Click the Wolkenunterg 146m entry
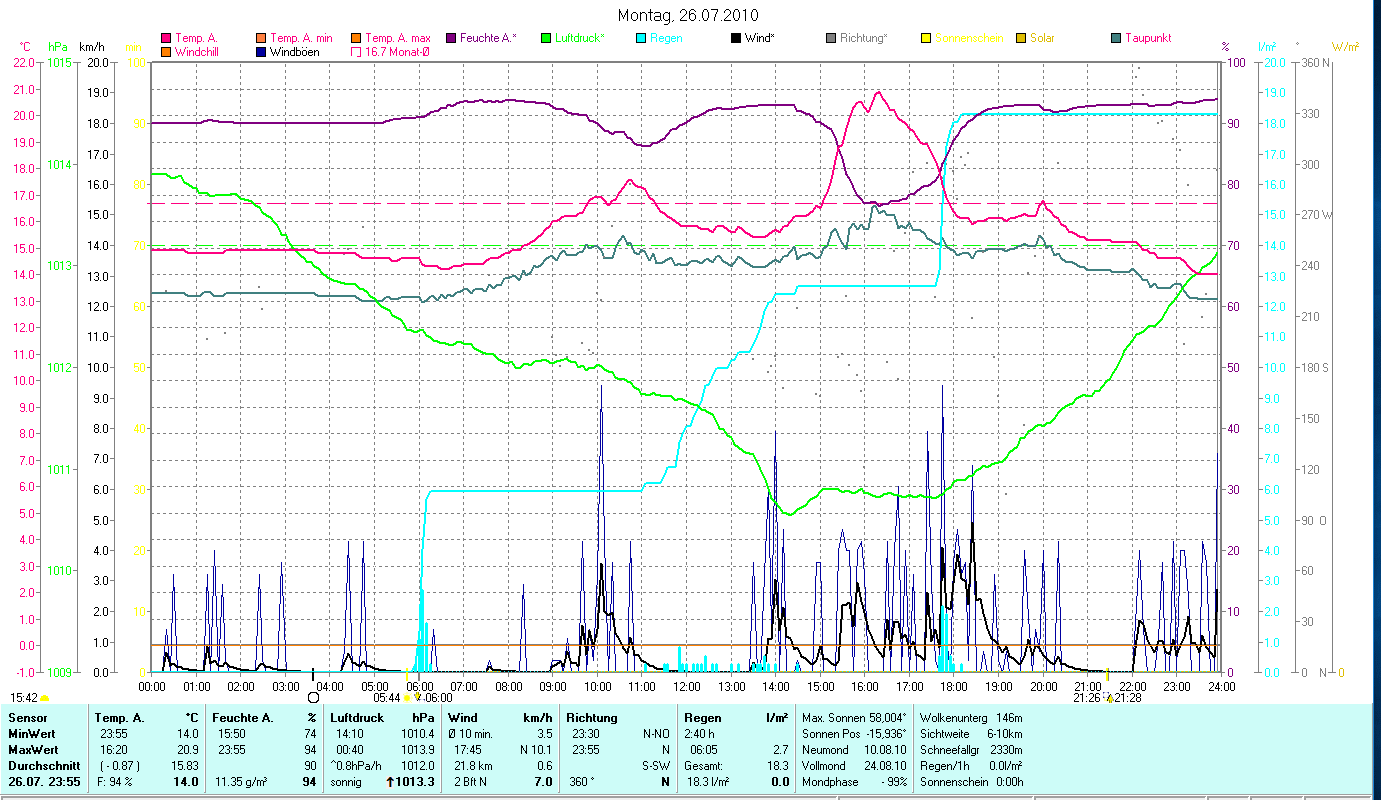The image size is (1381, 800). (x=972, y=718)
